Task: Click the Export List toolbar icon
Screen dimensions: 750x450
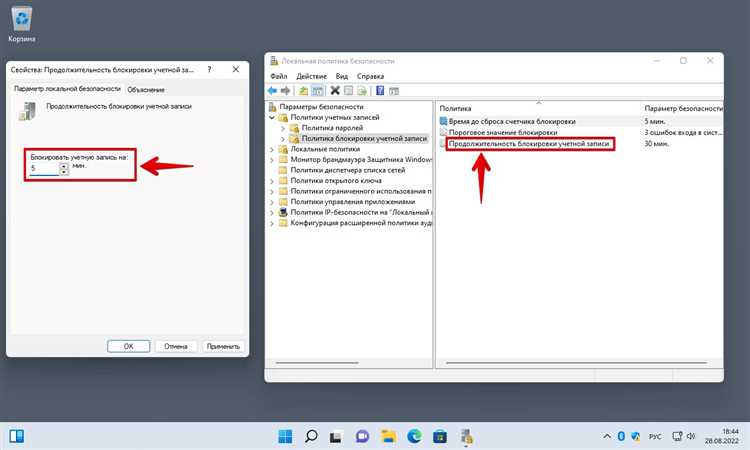Action: pos(362,91)
